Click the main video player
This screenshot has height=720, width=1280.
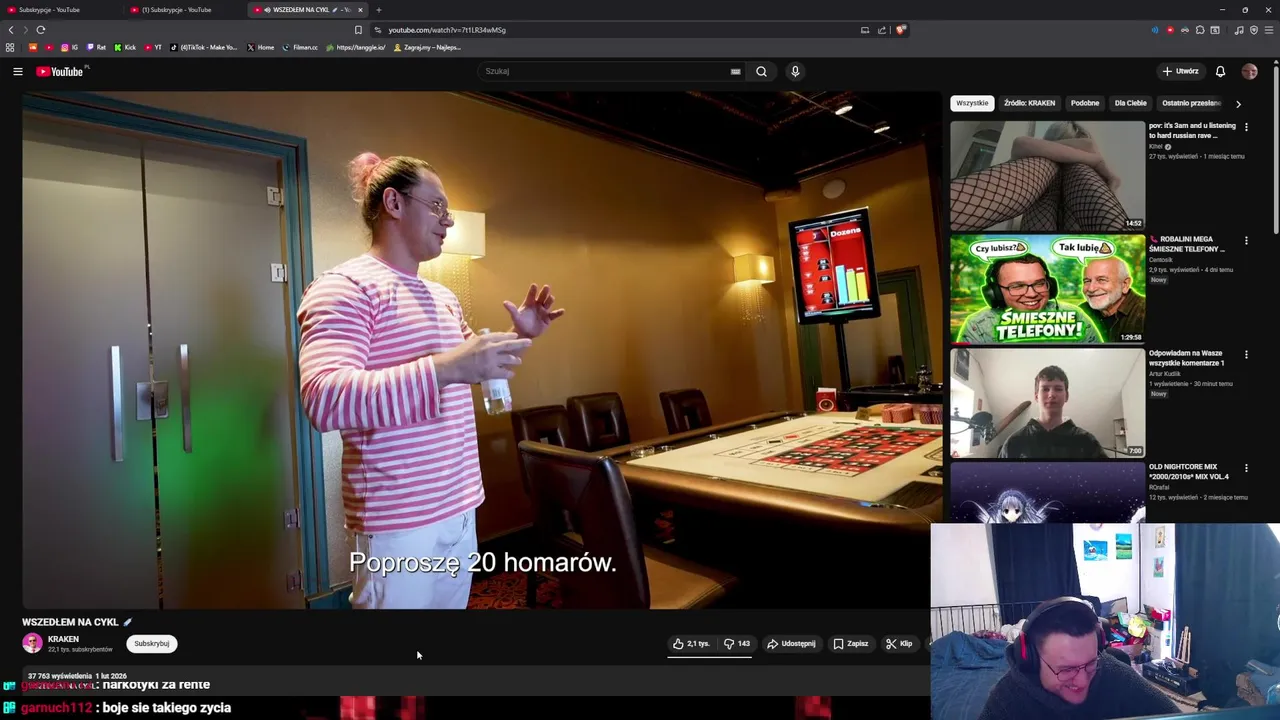coord(482,350)
